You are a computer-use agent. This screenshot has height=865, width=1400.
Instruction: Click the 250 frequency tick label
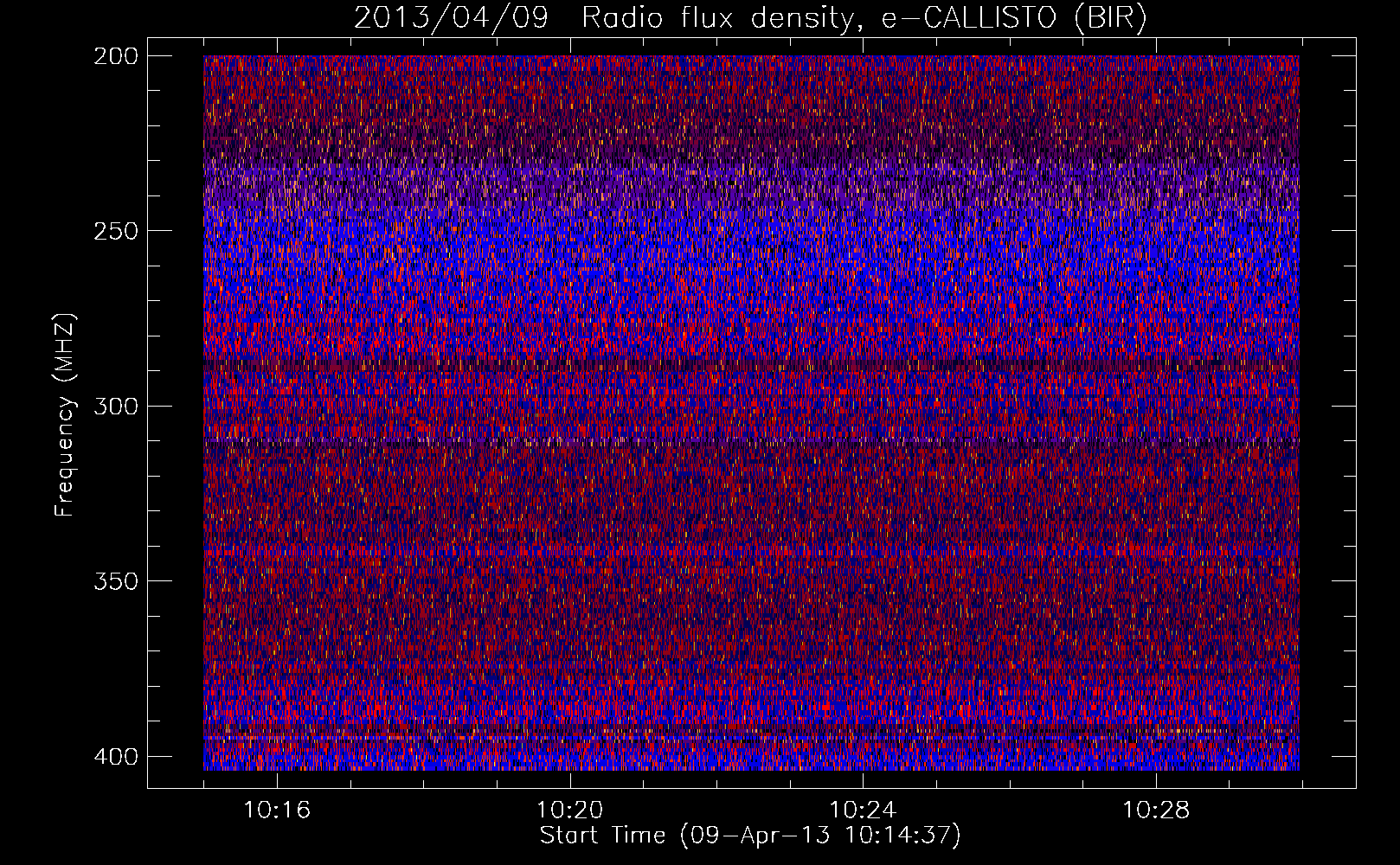point(115,231)
